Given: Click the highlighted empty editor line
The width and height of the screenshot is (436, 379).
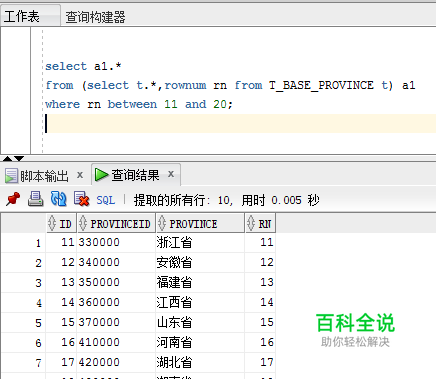Looking at the screenshot, I should point(240,123).
